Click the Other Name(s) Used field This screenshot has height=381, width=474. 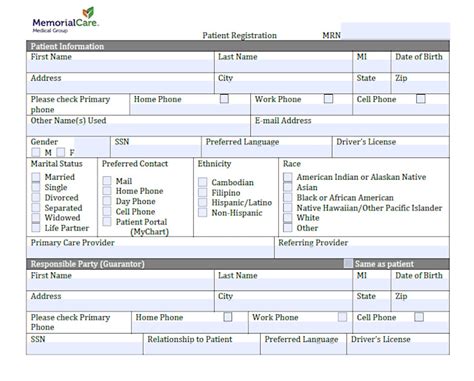(138, 130)
